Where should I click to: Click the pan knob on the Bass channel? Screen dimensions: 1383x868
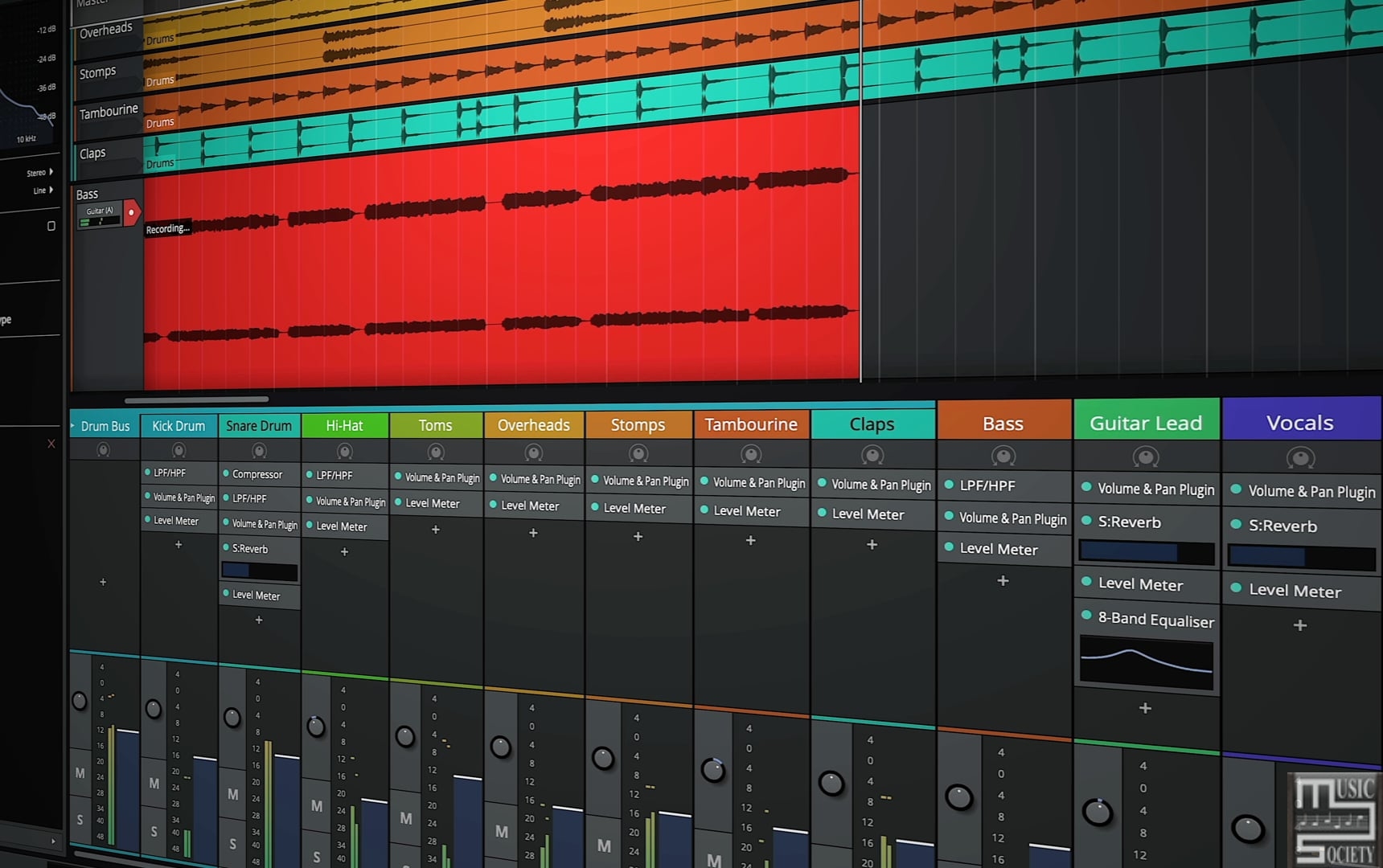point(958,797)
